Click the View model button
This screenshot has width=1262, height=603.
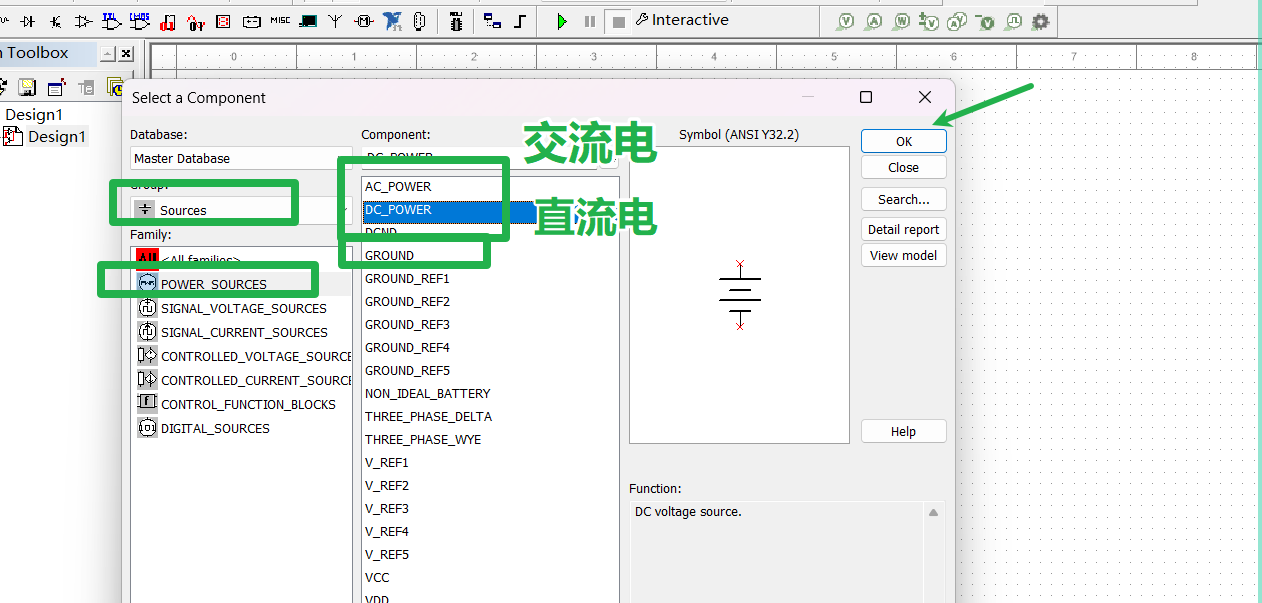(x=903, y=255)
